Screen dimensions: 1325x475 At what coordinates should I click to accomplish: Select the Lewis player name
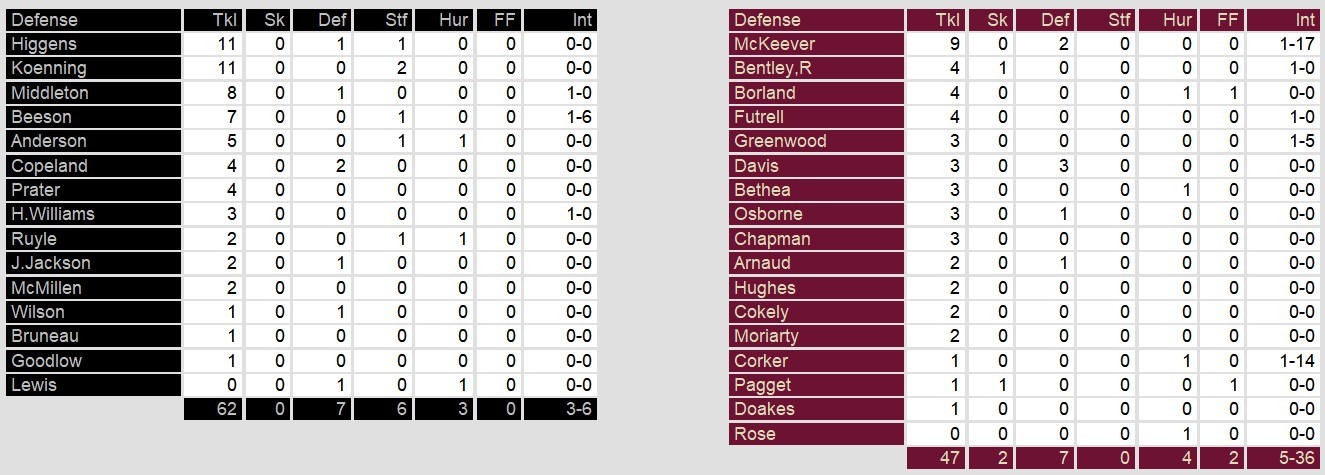[x=34, y=385]
